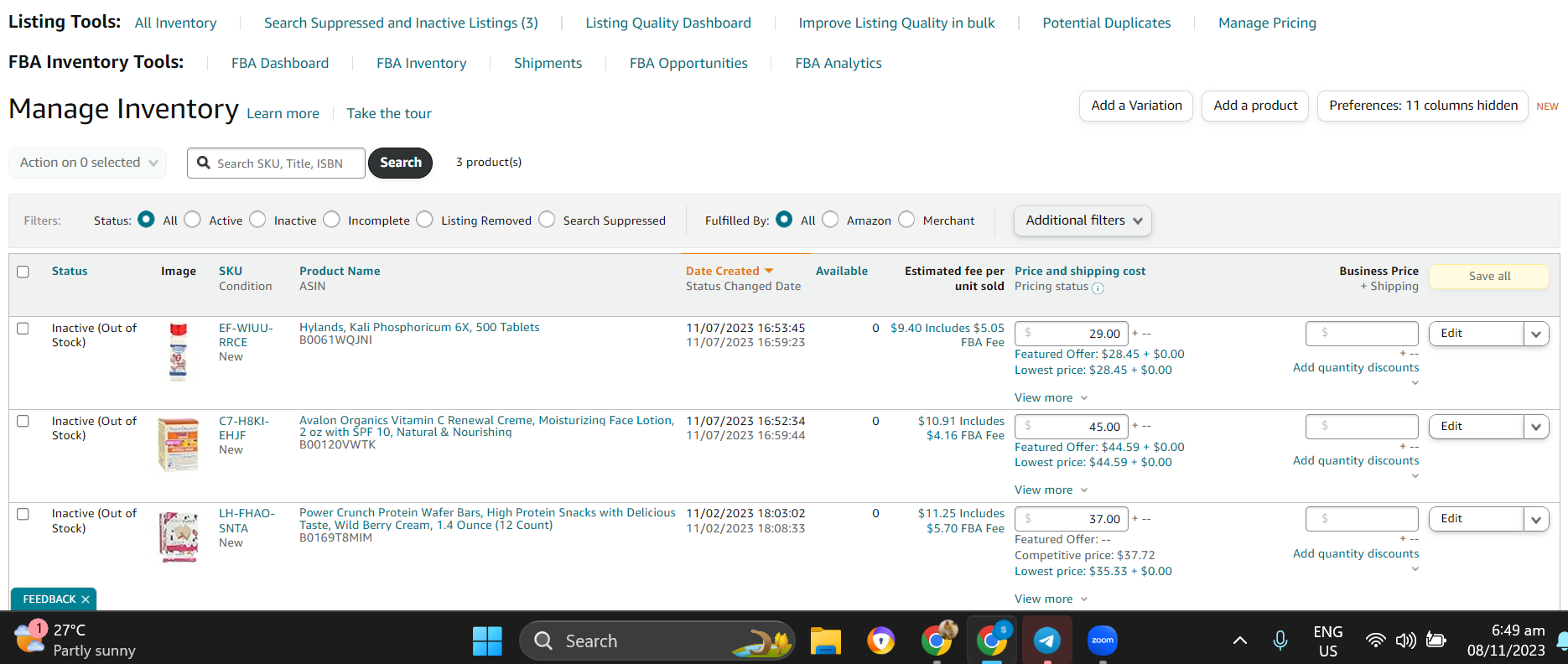Screen dimensions: 1568x664
Task: Click Add a product
Action: (1255, 106)
